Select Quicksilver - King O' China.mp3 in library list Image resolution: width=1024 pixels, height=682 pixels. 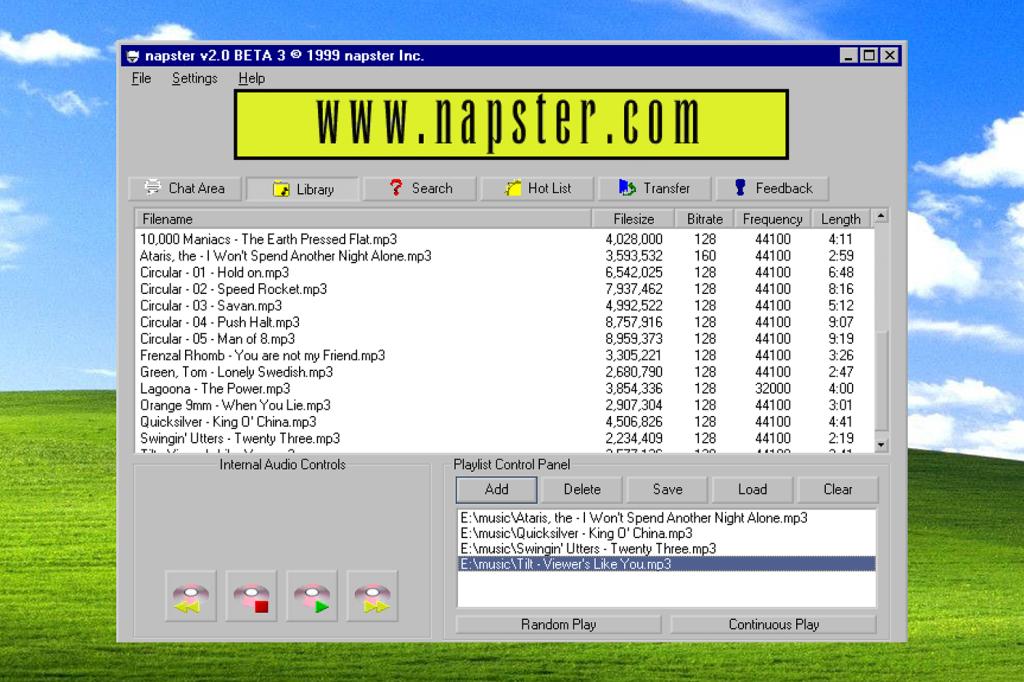[x=504, y=422]
